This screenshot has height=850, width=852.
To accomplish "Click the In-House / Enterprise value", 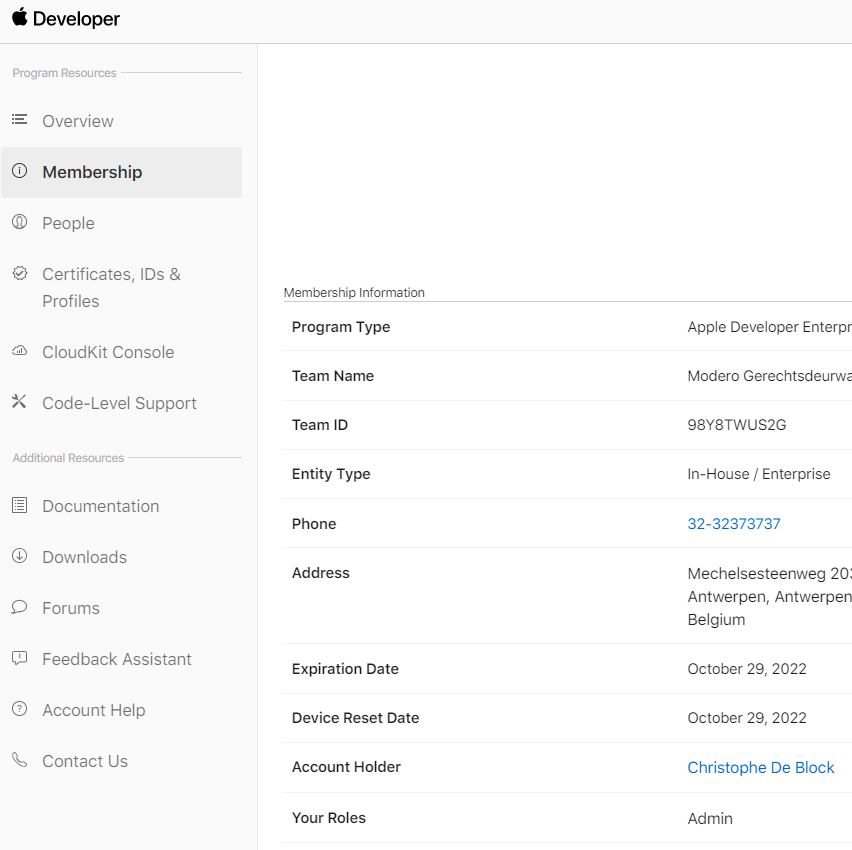I will click(759, 474).
